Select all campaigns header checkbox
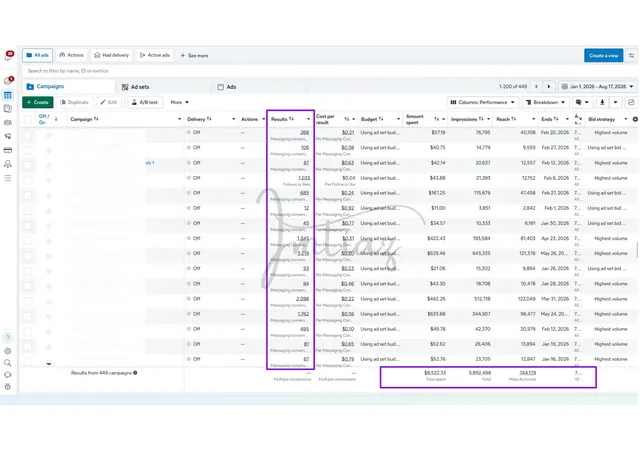Image resolution: width=640 pixels, height=452 pixels. tap(28, 119)
